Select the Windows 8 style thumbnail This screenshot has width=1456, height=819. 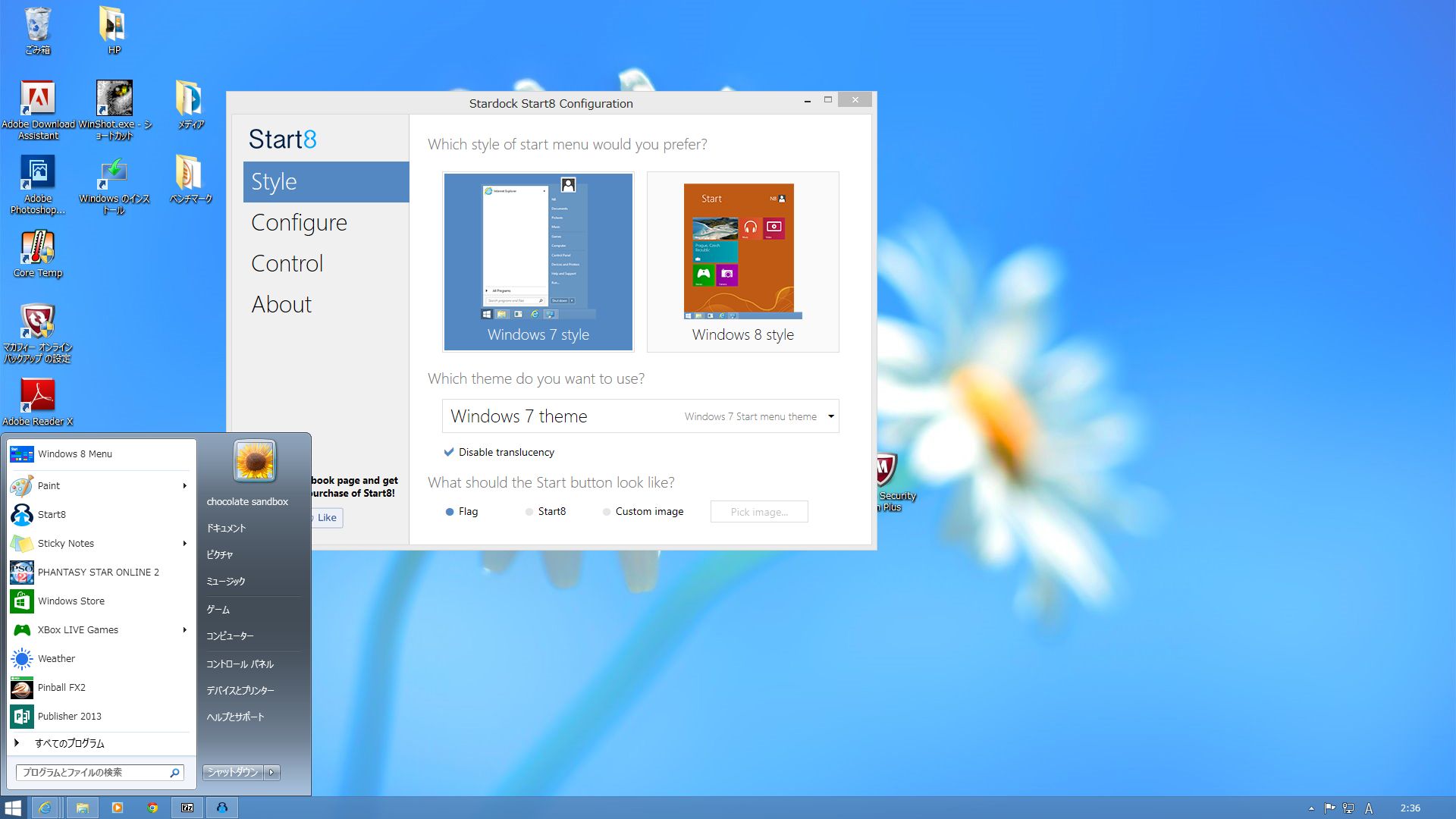click(742, 262)
